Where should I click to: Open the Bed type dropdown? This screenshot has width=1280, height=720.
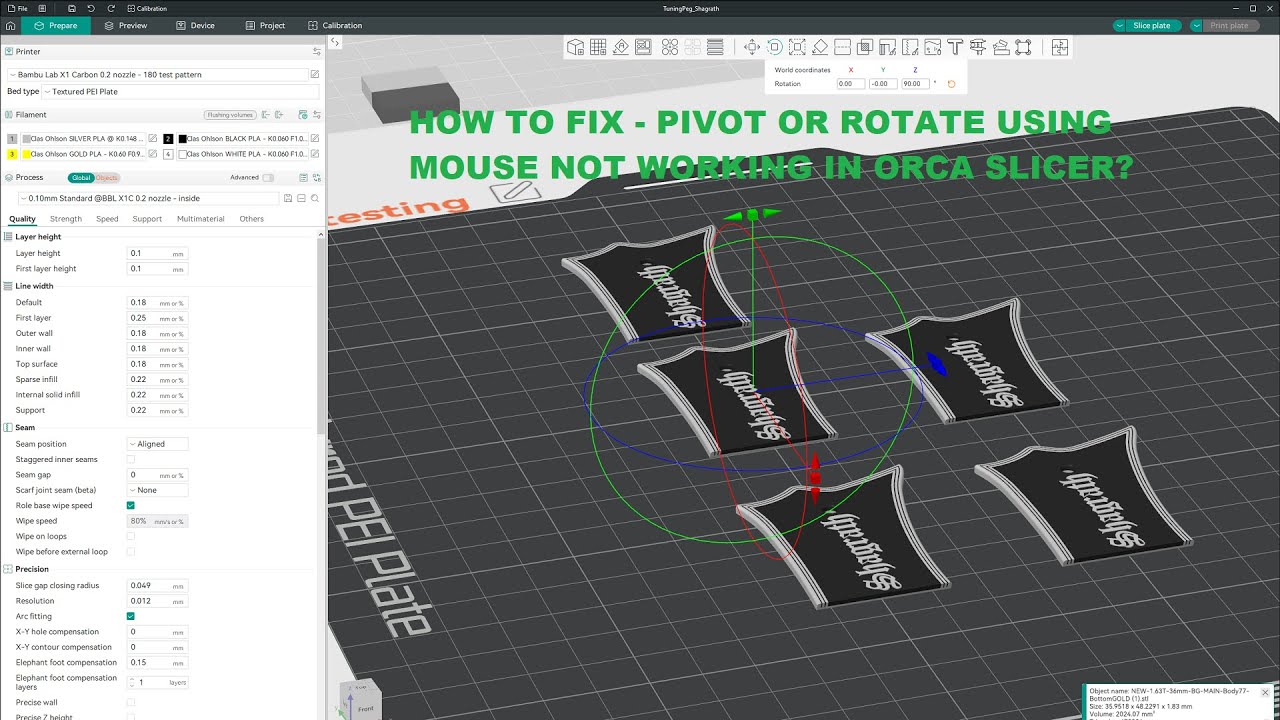pos(180,91)
